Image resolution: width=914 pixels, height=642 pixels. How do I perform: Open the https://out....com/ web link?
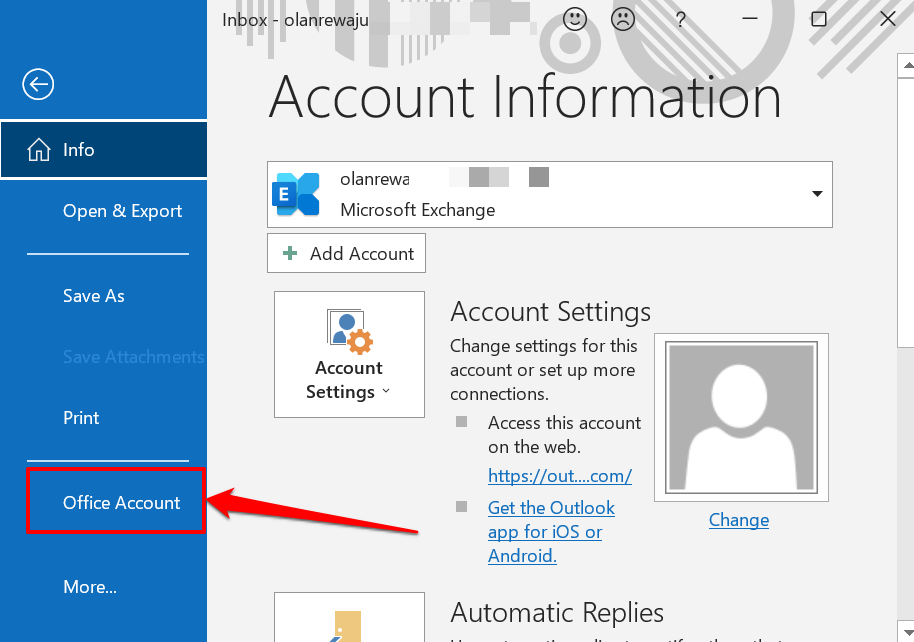[560, 476]
